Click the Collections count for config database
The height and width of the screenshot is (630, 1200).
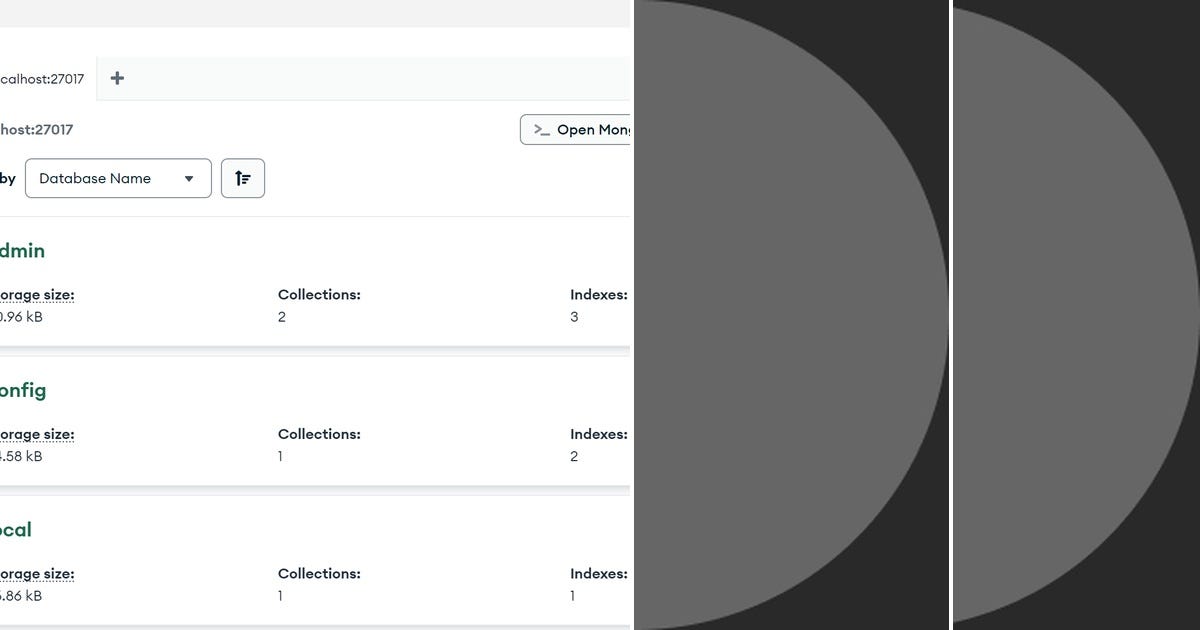pyautogui.click(x=281, y=456)
